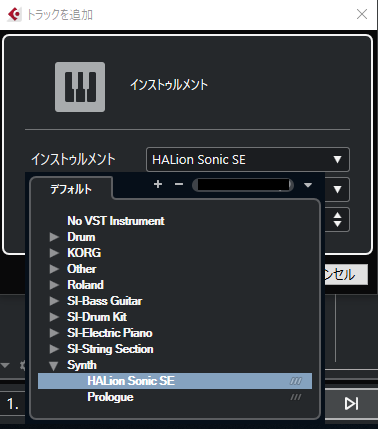This screenshot has width=378, height=429.
Task: Click the Synth folder label
Action: 82,365
